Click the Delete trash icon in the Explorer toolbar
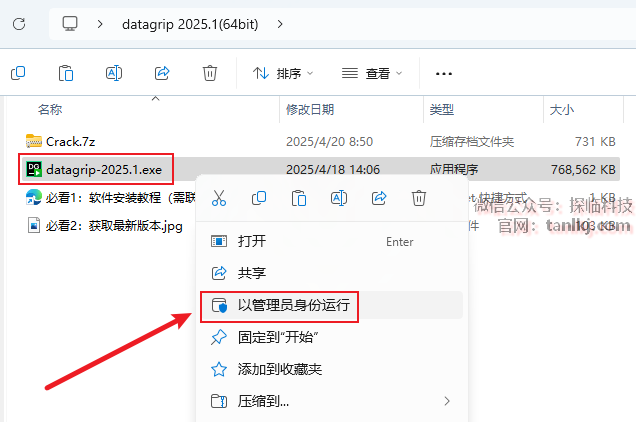The height and width of the screenshot is (422, 636). click(x=210, y=73)
